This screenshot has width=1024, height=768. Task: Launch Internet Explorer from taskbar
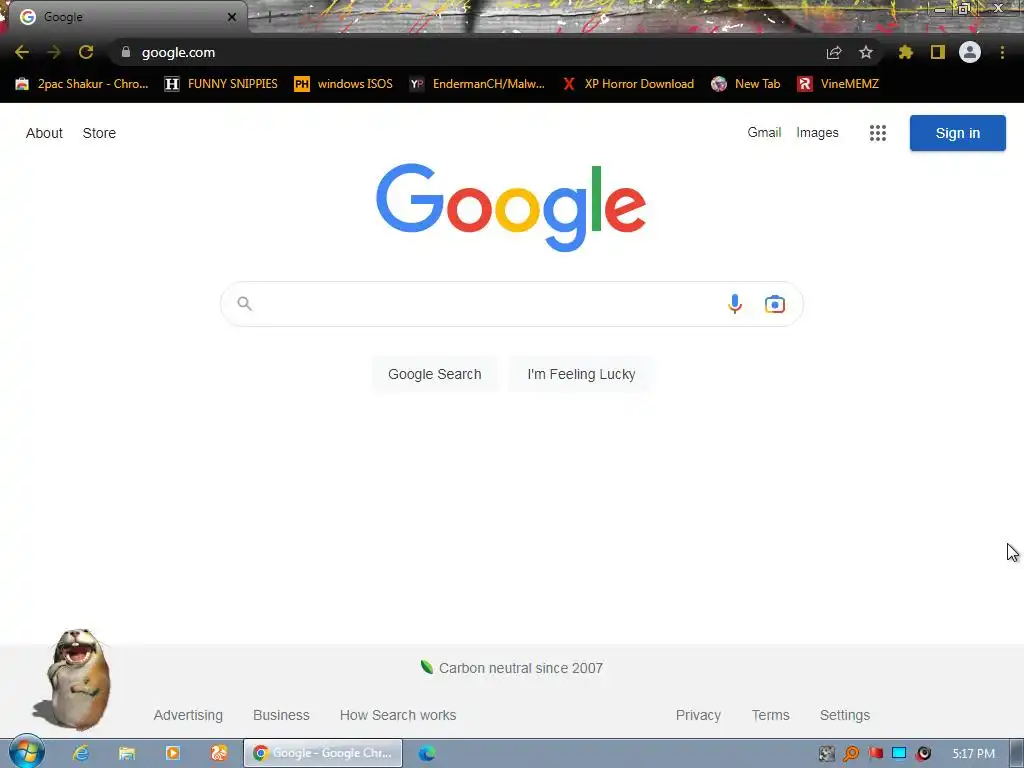81,753
